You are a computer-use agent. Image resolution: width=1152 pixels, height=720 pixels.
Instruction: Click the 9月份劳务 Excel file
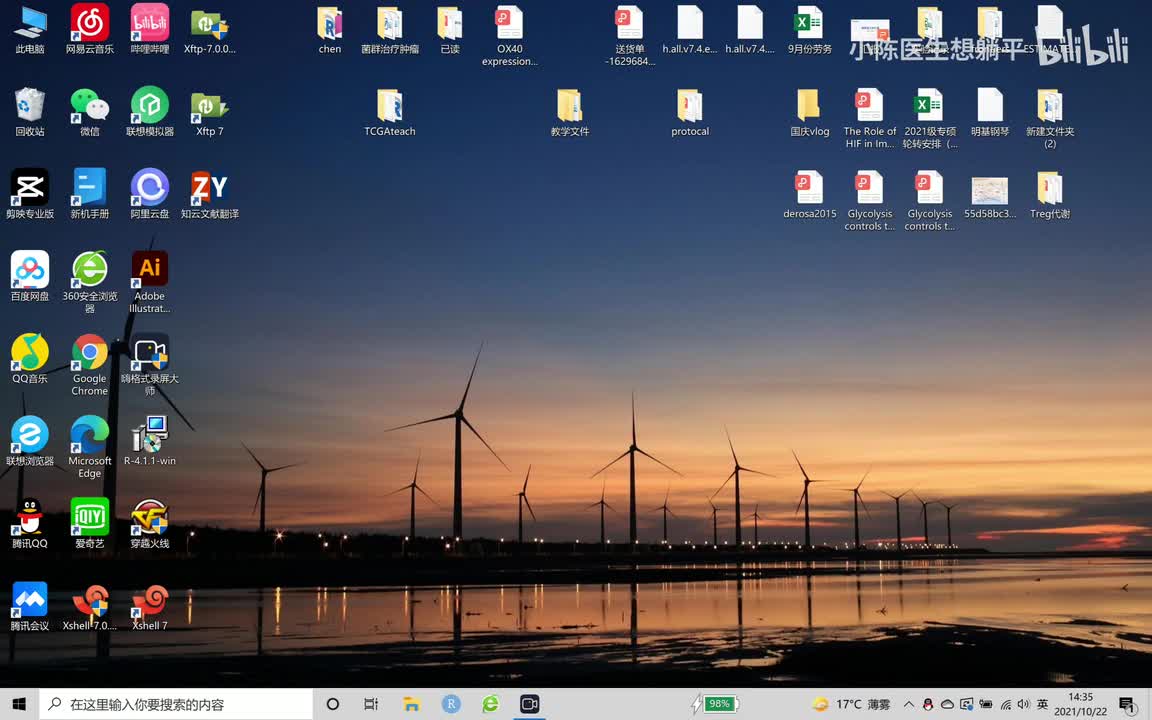pos(809,24)
